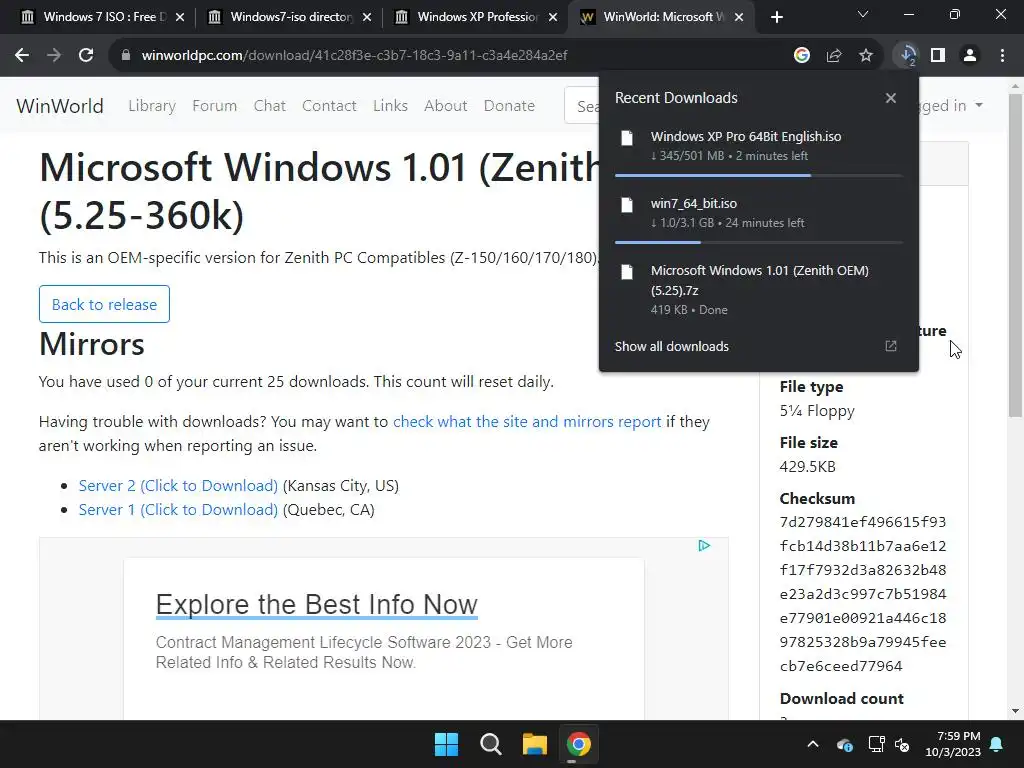Open Windows taskbar search

click(490, 744)
